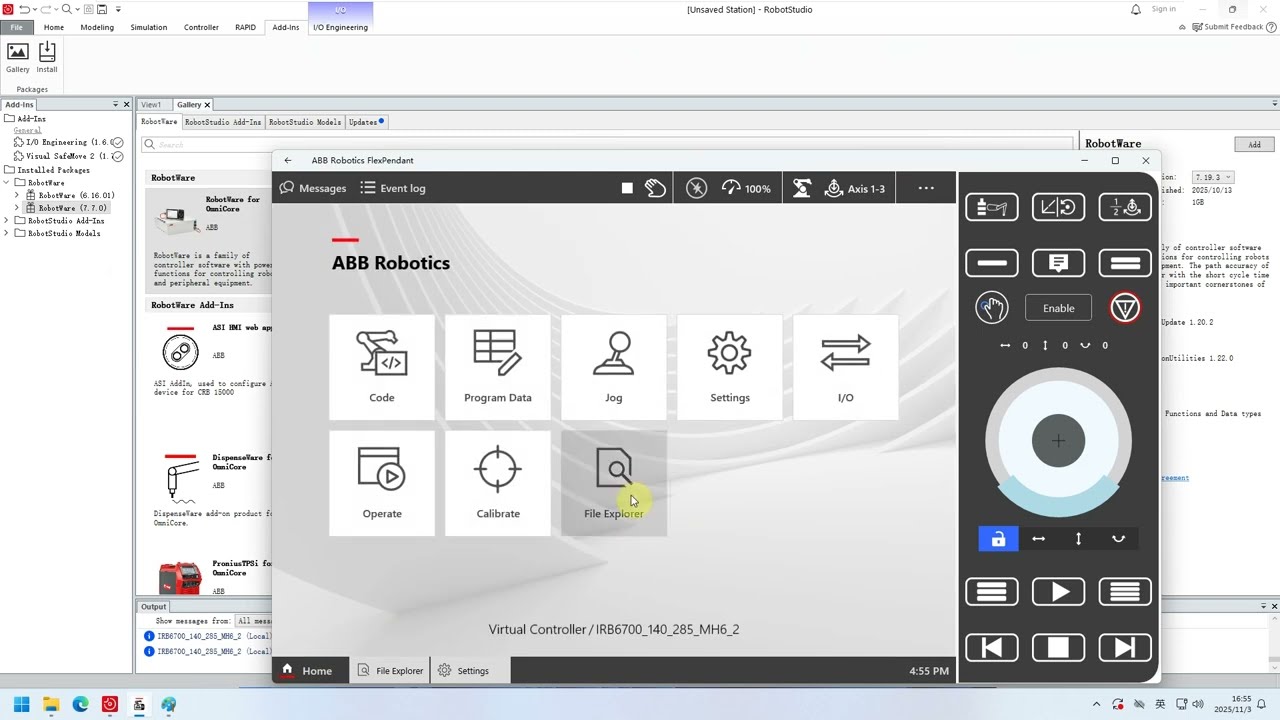Click the white stop square in status bar

627,188
